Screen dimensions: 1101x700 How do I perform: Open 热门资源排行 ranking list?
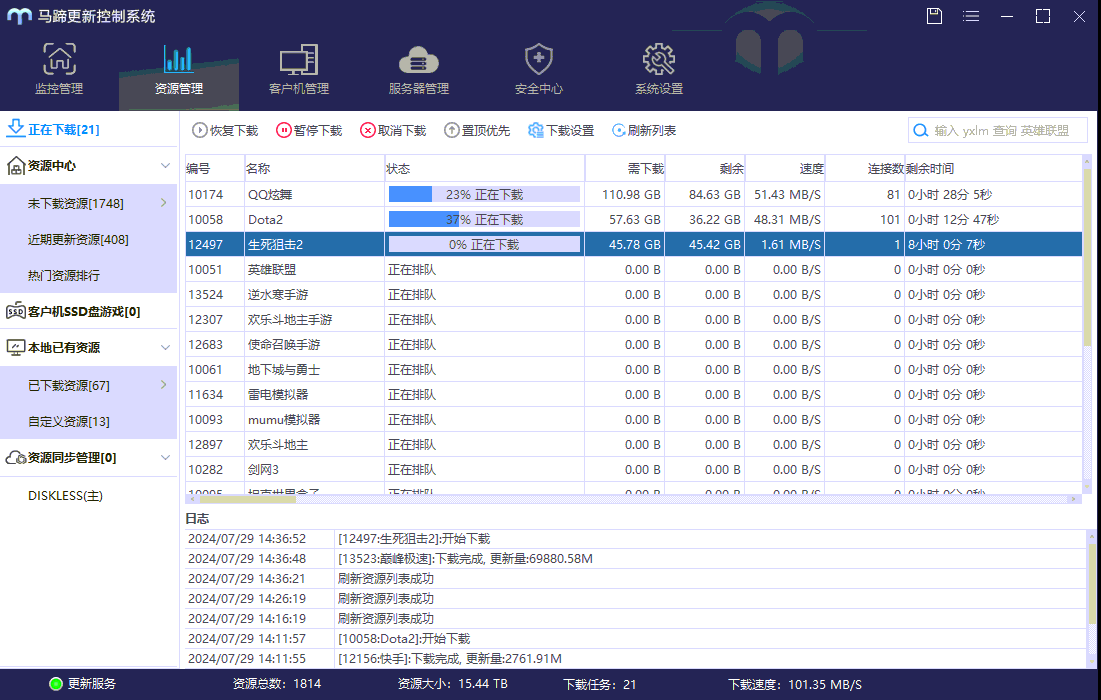[64, 275]
